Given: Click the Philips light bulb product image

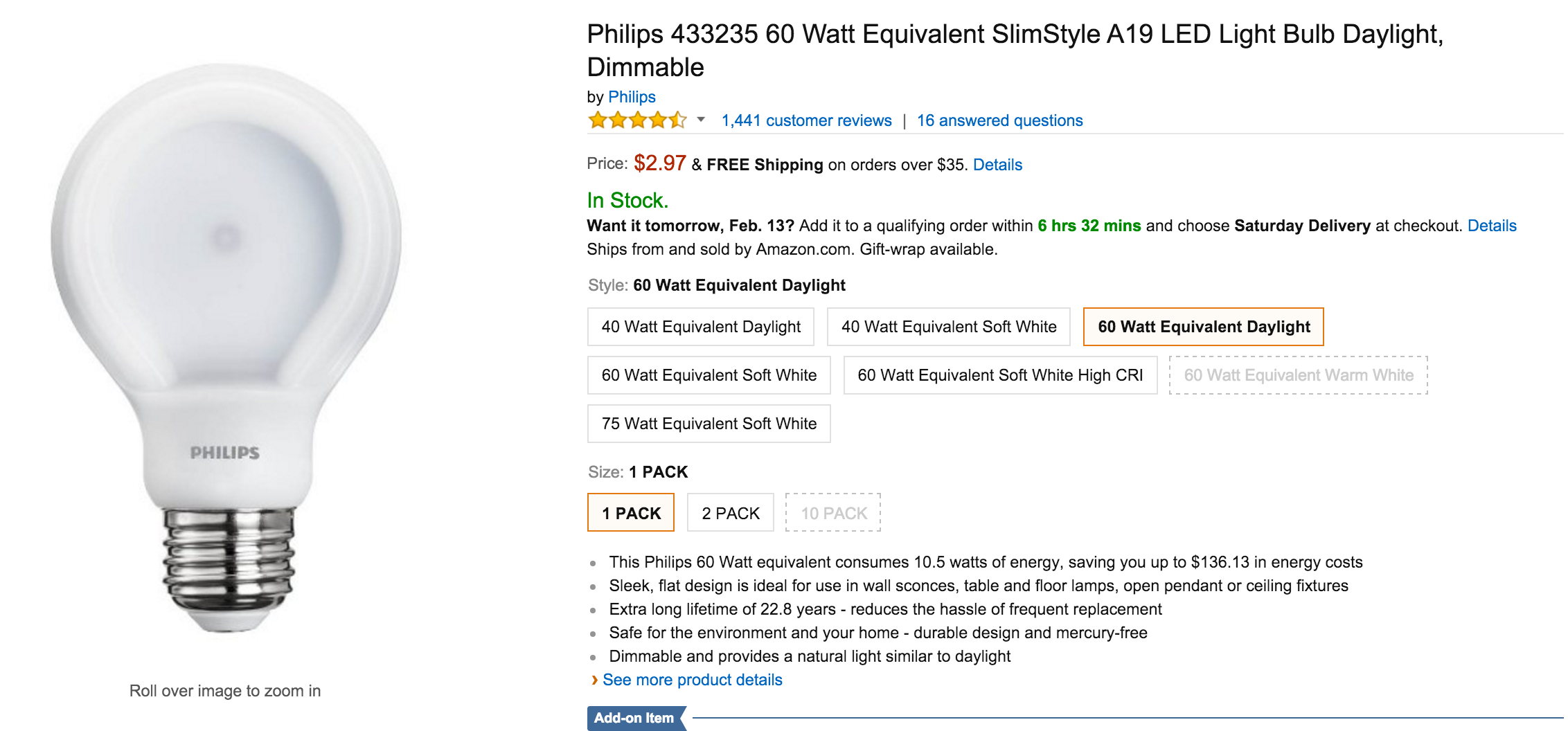Looking at the screenshot, I should (226, 346).
